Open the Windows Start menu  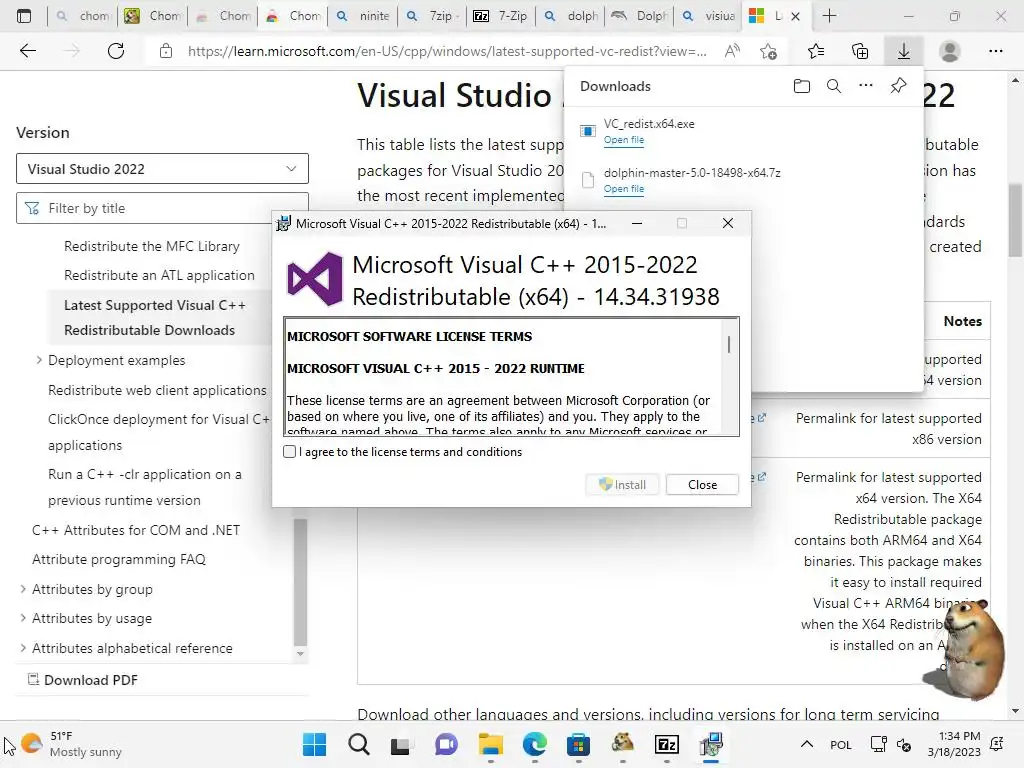[314, 744]
